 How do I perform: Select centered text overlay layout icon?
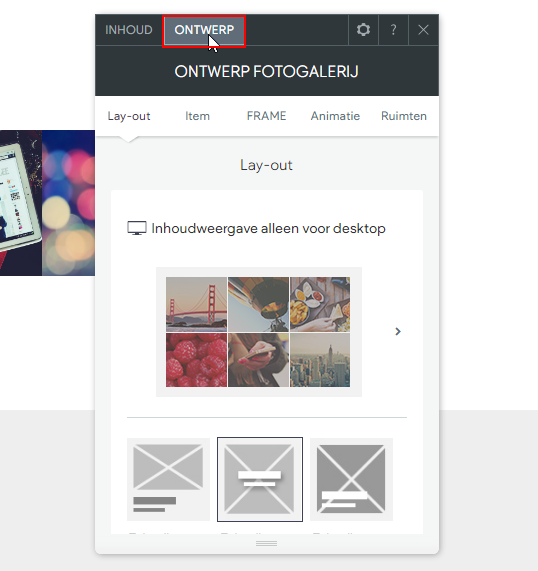pos(260,479)
